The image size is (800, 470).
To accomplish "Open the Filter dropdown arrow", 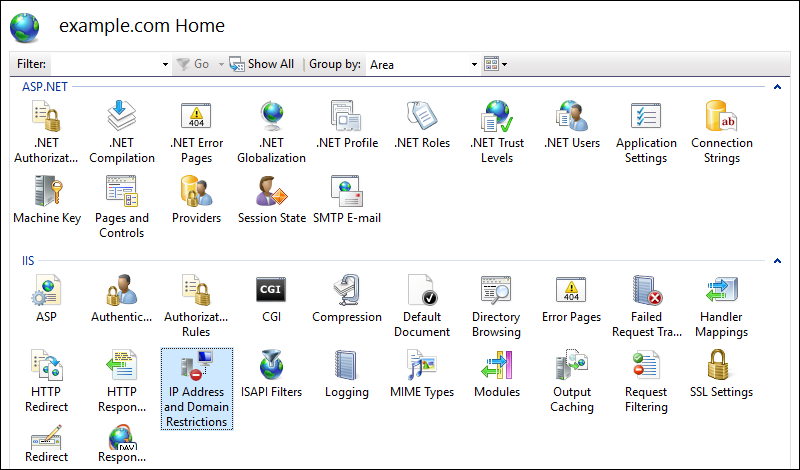I will click(x=165, y=64).
